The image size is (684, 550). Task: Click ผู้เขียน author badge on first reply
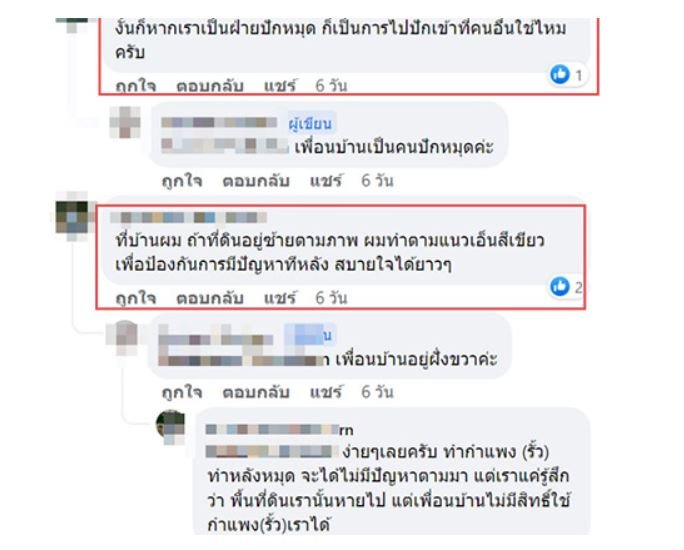click(310, 124)
